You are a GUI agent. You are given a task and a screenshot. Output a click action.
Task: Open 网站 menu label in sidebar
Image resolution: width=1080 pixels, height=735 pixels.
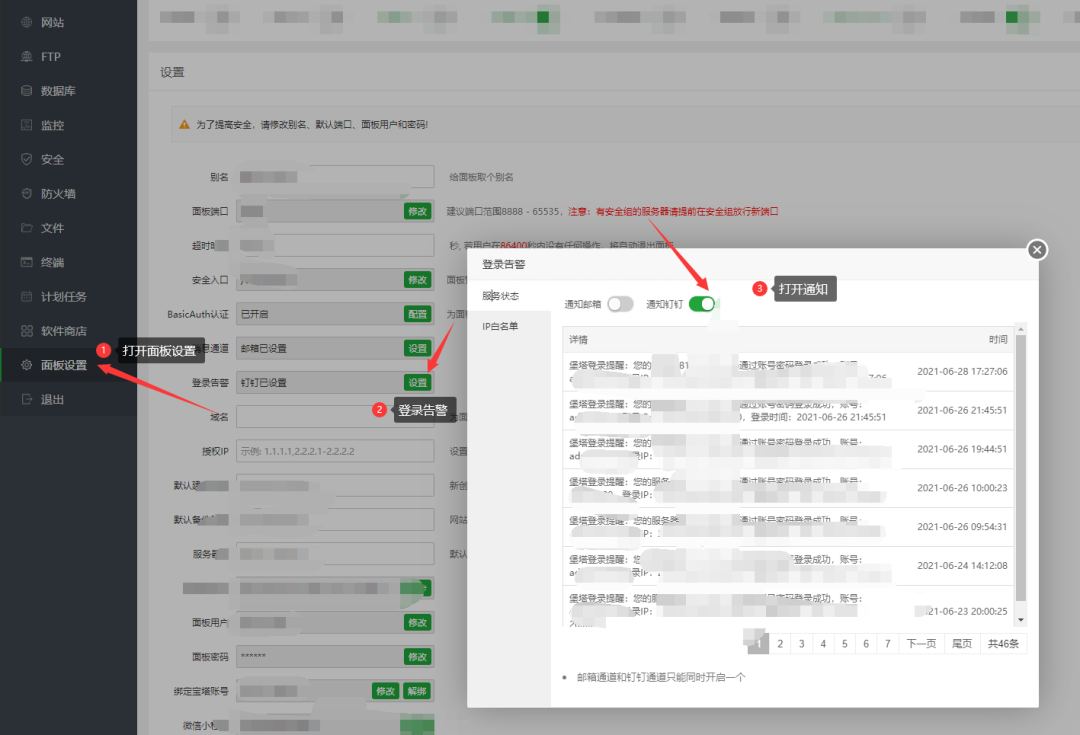pyautogui.click(x=52, y=22)
